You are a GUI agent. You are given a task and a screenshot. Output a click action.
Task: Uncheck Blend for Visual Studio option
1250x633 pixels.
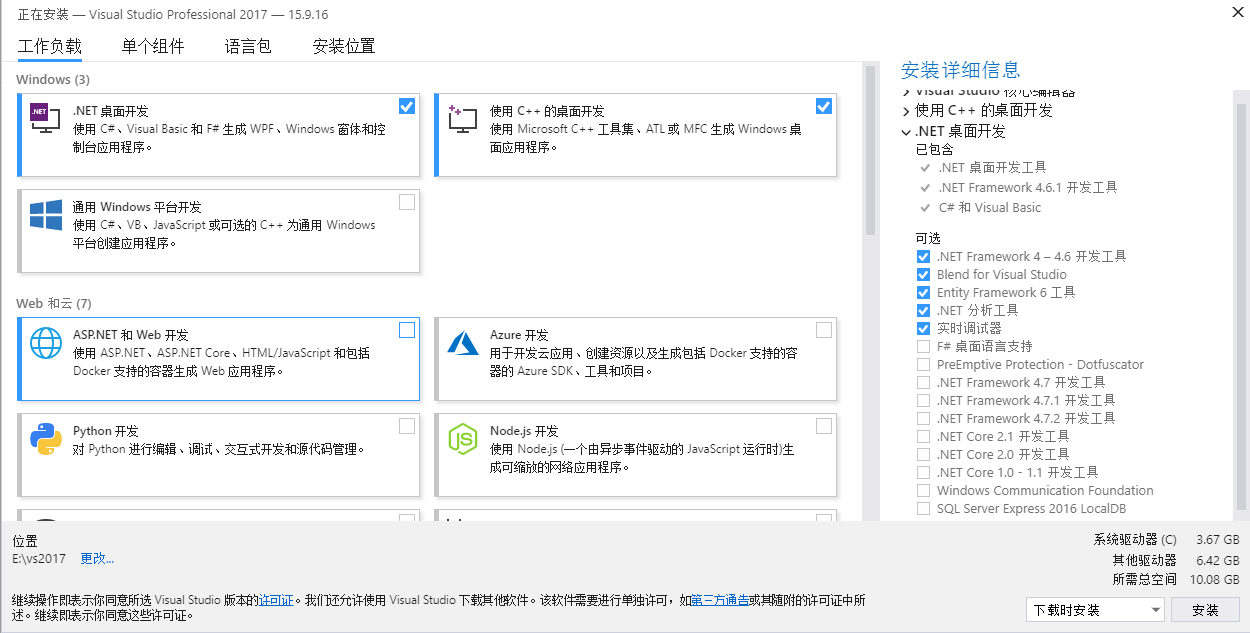click(x=923, y=274)
